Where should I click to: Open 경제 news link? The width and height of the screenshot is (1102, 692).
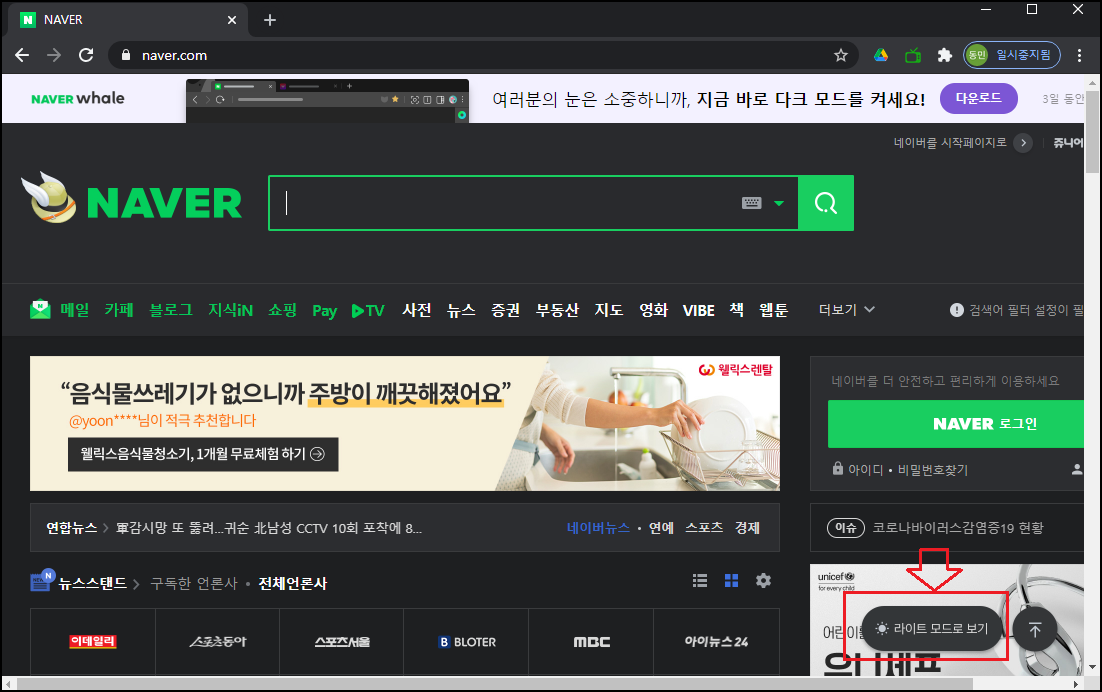click(x=747, y=528)
